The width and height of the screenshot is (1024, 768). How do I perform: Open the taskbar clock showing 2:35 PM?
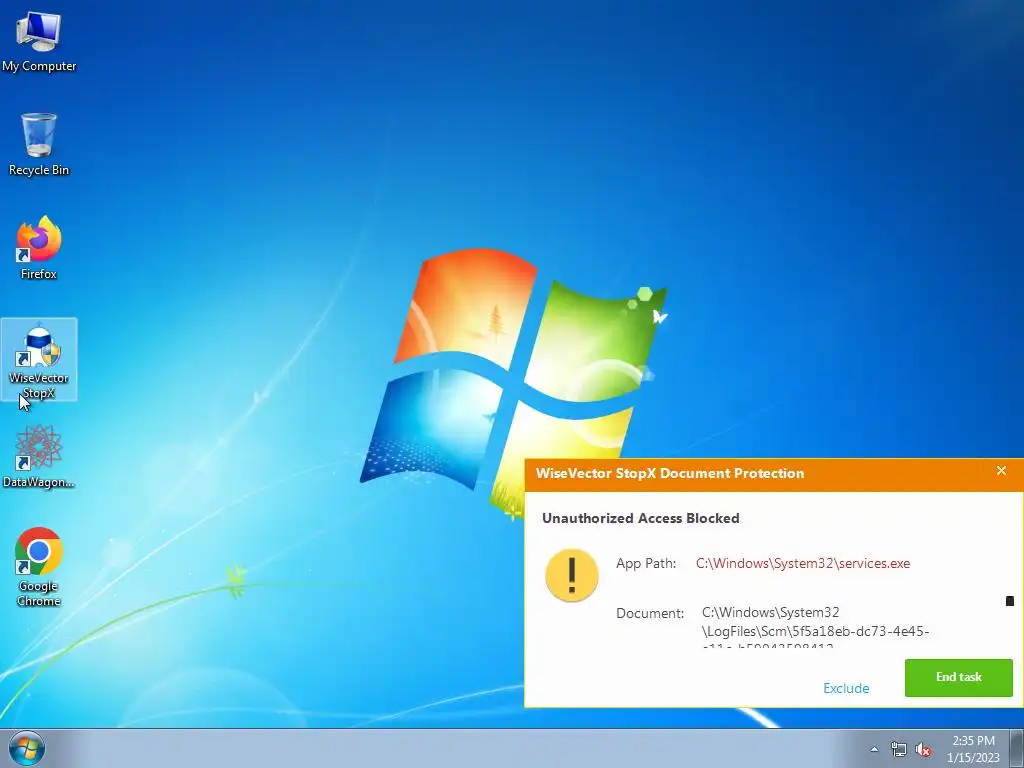tap(973, 749)
